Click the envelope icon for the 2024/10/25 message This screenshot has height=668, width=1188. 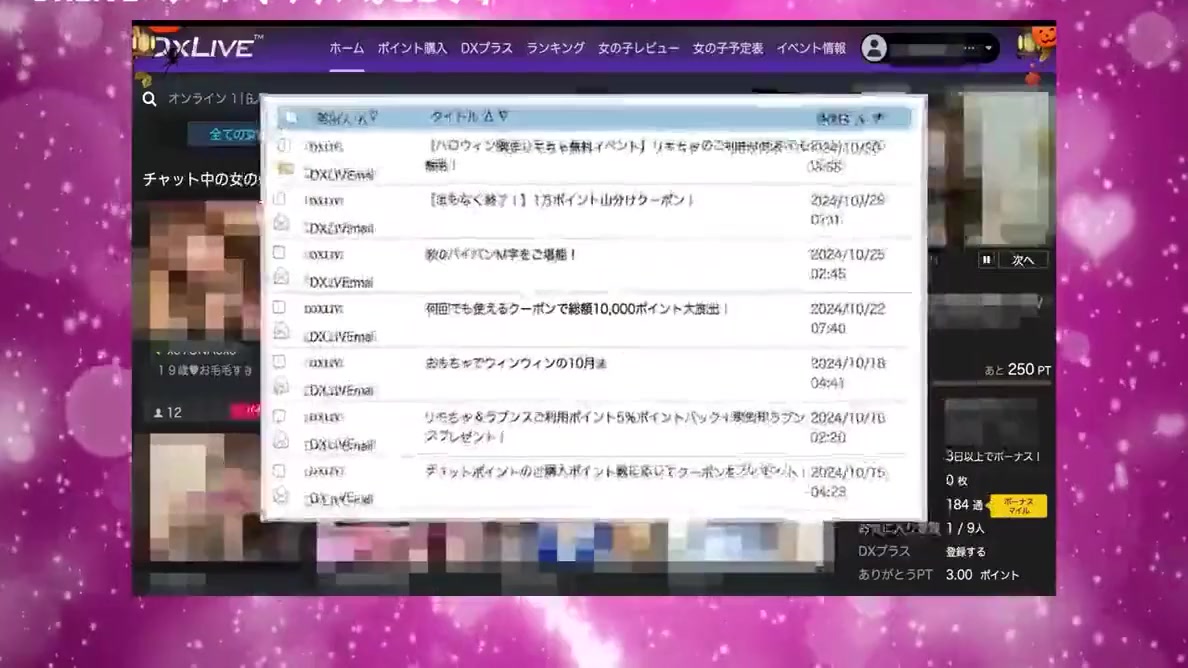(281, 276)
